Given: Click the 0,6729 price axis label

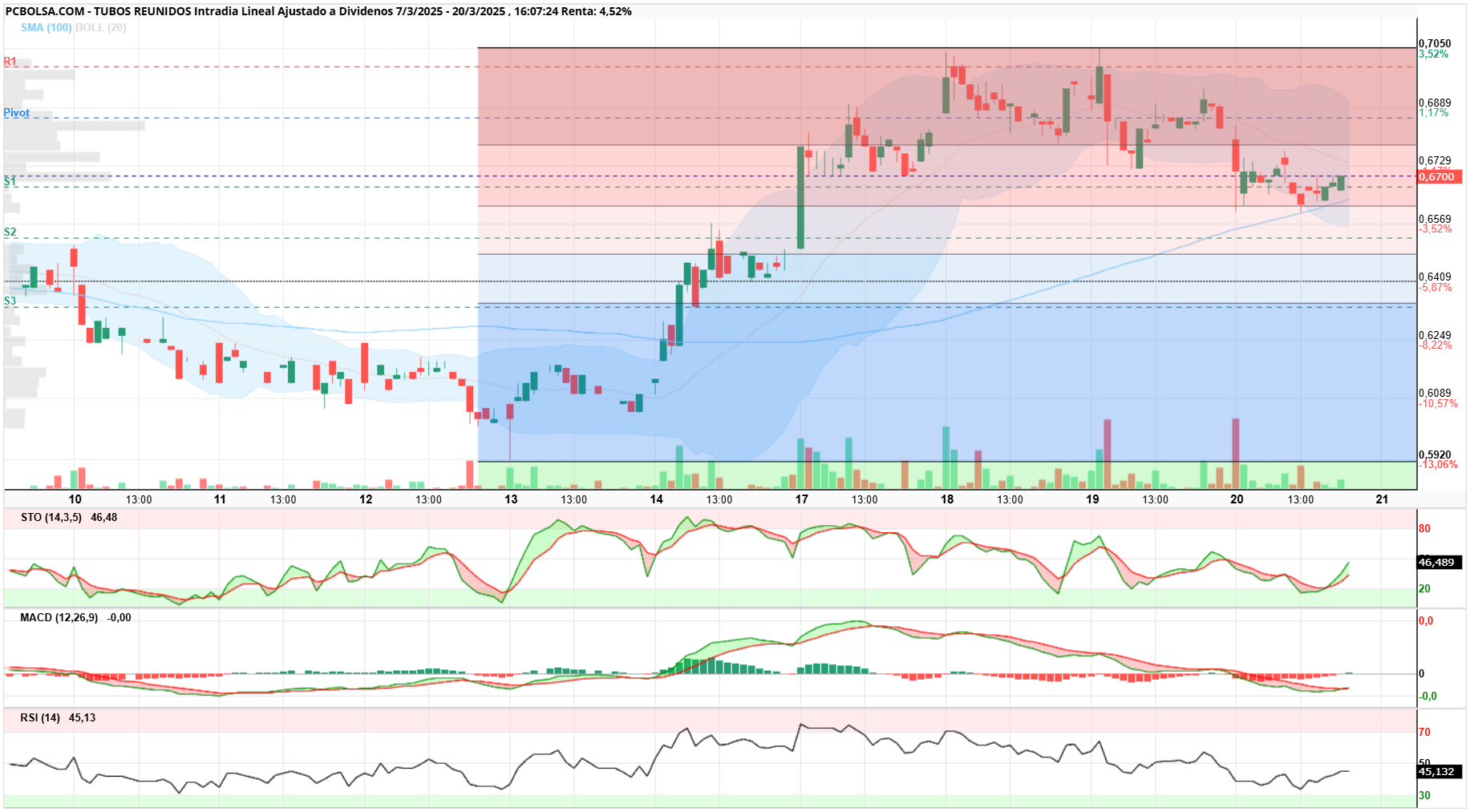Looking at the screenshot, I should point(1435,160).
